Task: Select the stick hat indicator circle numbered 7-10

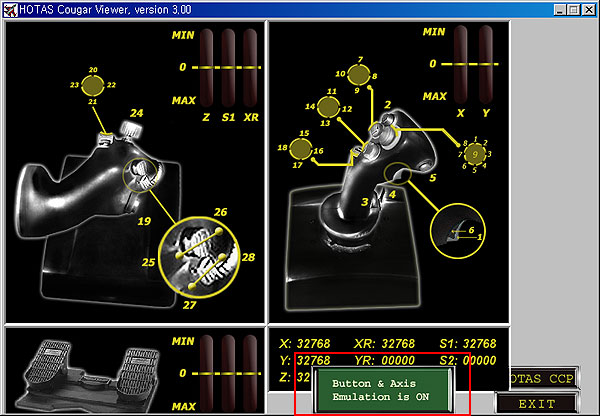Action: (x=359, y=75)
